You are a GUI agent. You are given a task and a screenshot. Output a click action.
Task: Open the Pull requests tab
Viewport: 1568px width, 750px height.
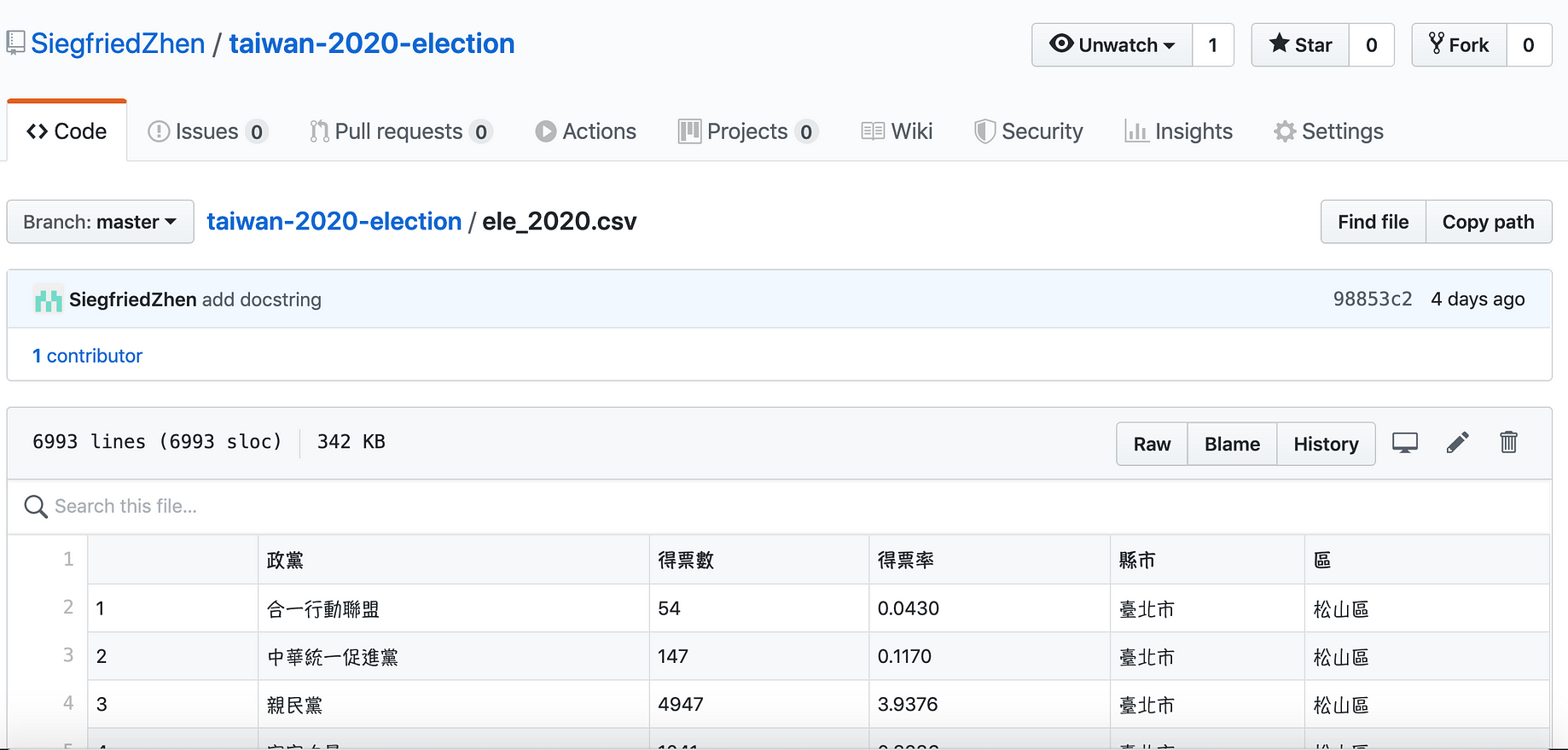coord(401,131)
